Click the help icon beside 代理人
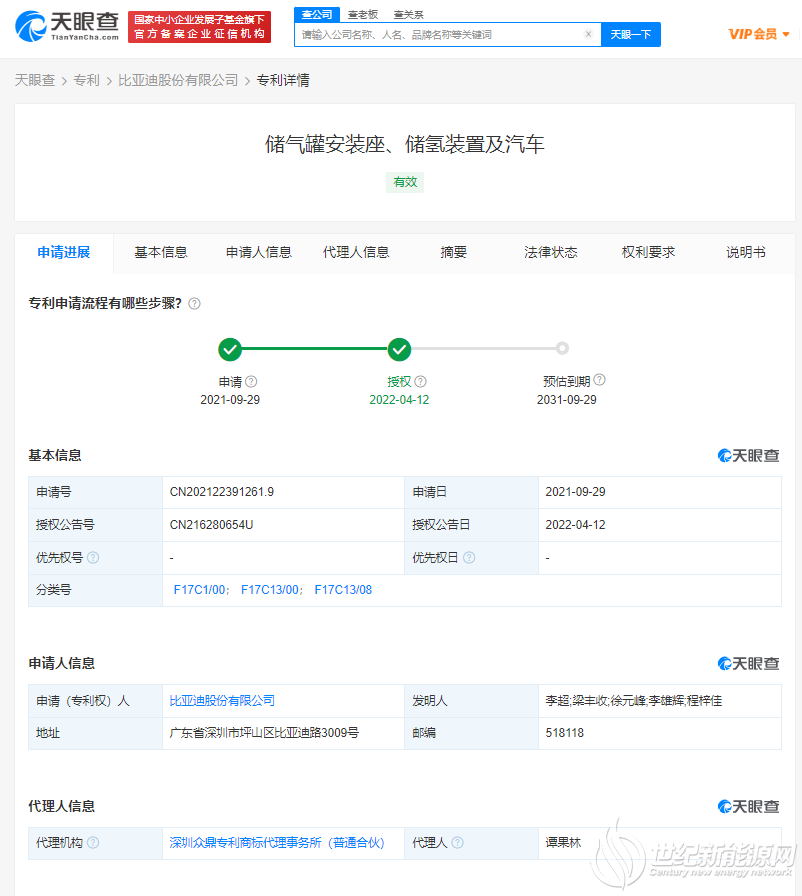 point(456,843)
